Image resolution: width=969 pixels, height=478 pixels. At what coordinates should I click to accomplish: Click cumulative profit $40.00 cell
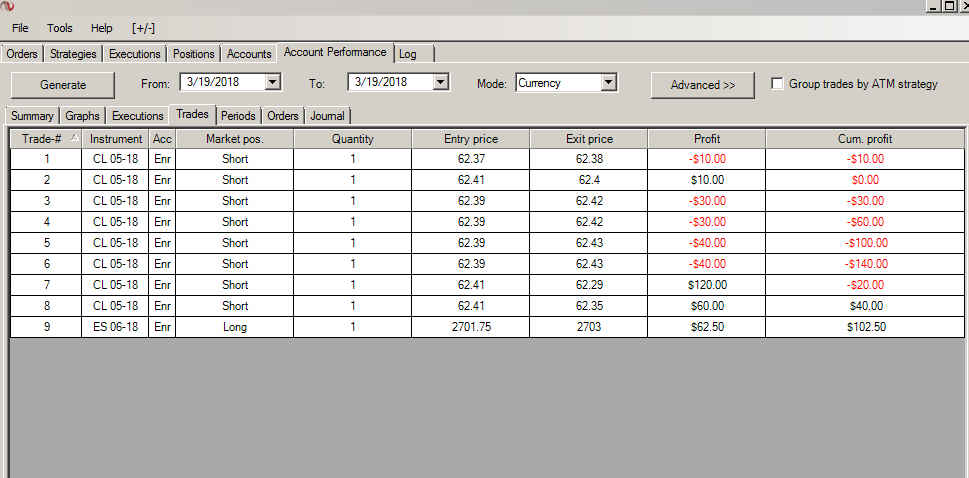tap(865, 306)
